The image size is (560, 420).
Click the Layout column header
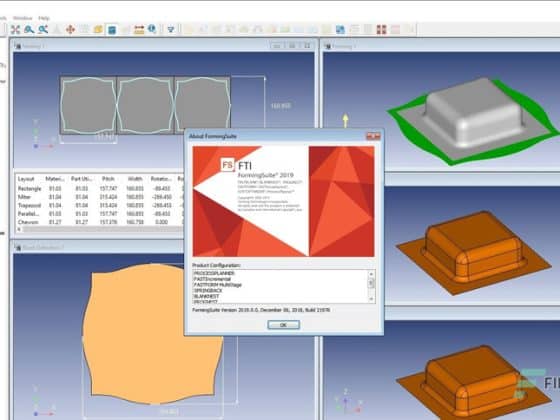click(x=26, y=179)
